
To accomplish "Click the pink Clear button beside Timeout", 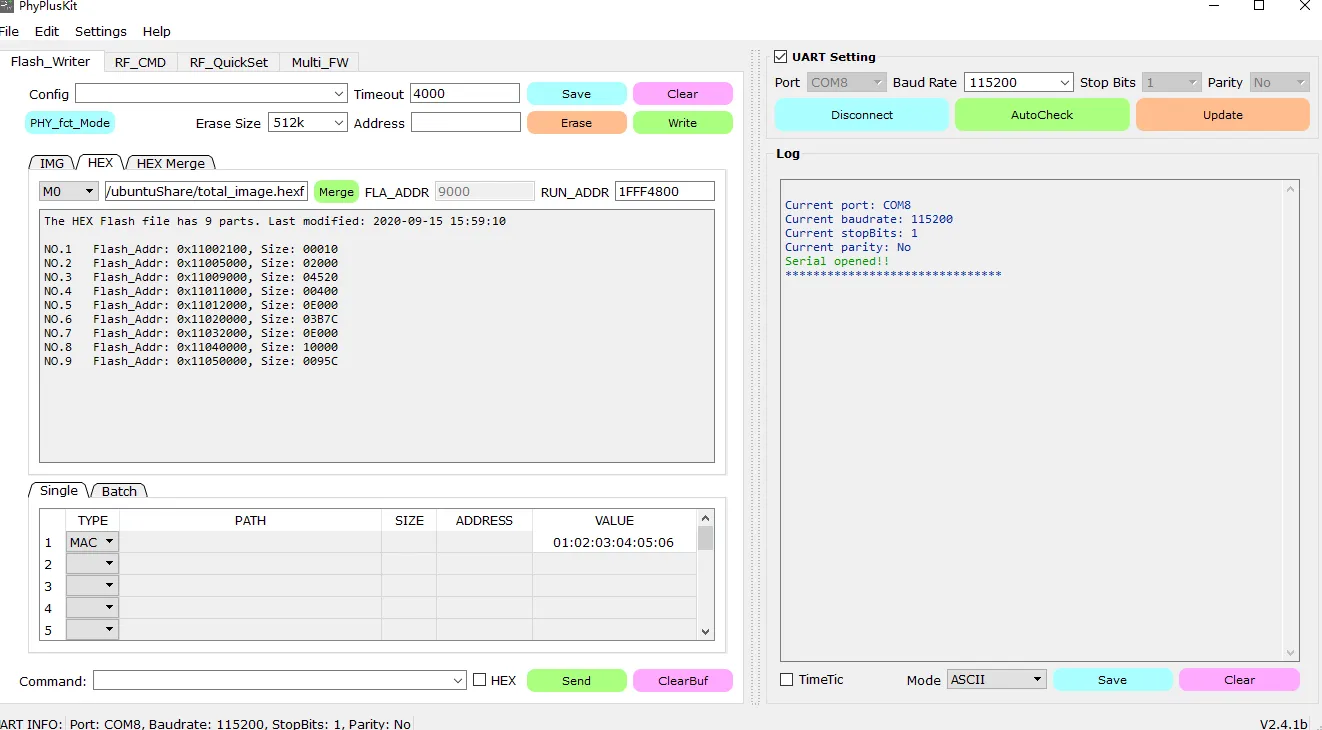I will 683,94.
